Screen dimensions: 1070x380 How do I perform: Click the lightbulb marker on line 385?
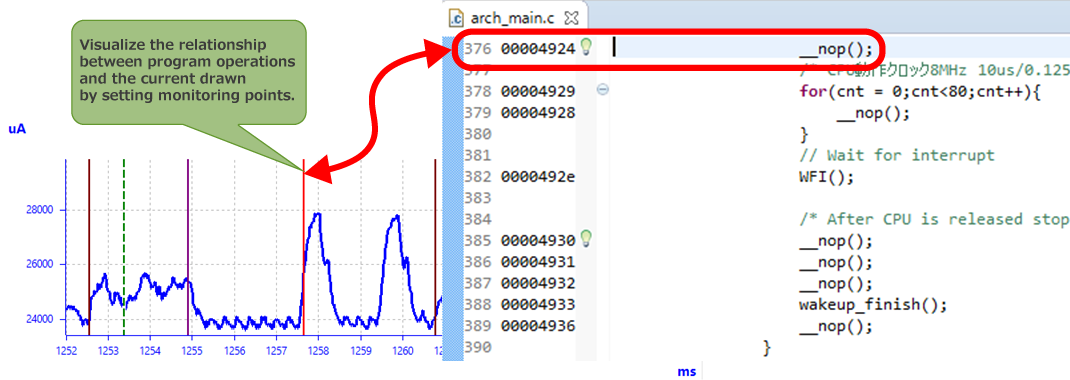[x=585, y=239]
